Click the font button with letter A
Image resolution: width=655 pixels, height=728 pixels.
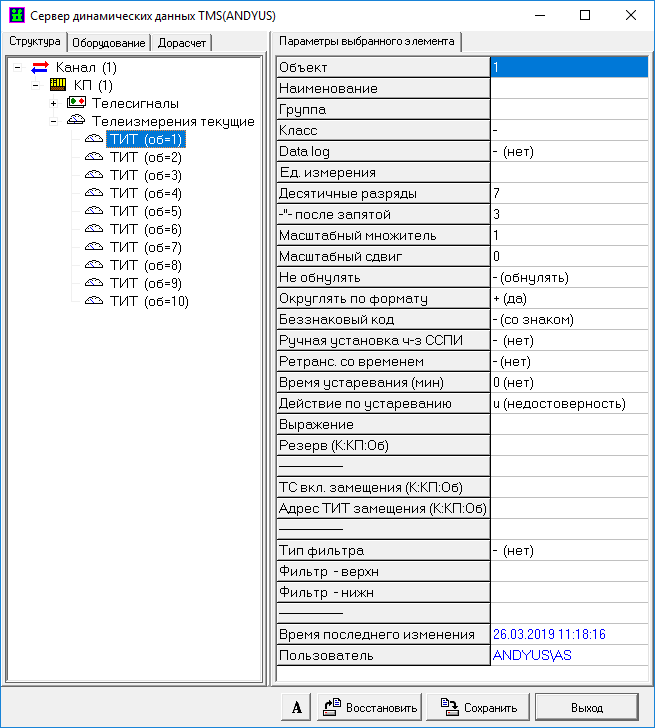pos(296,707)
